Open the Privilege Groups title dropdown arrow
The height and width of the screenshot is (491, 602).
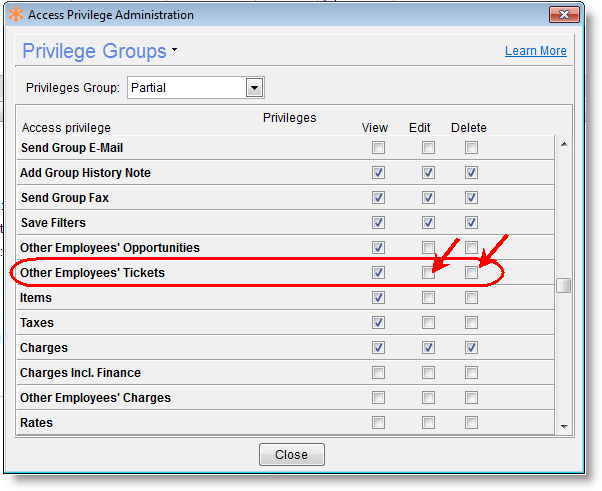174,49
